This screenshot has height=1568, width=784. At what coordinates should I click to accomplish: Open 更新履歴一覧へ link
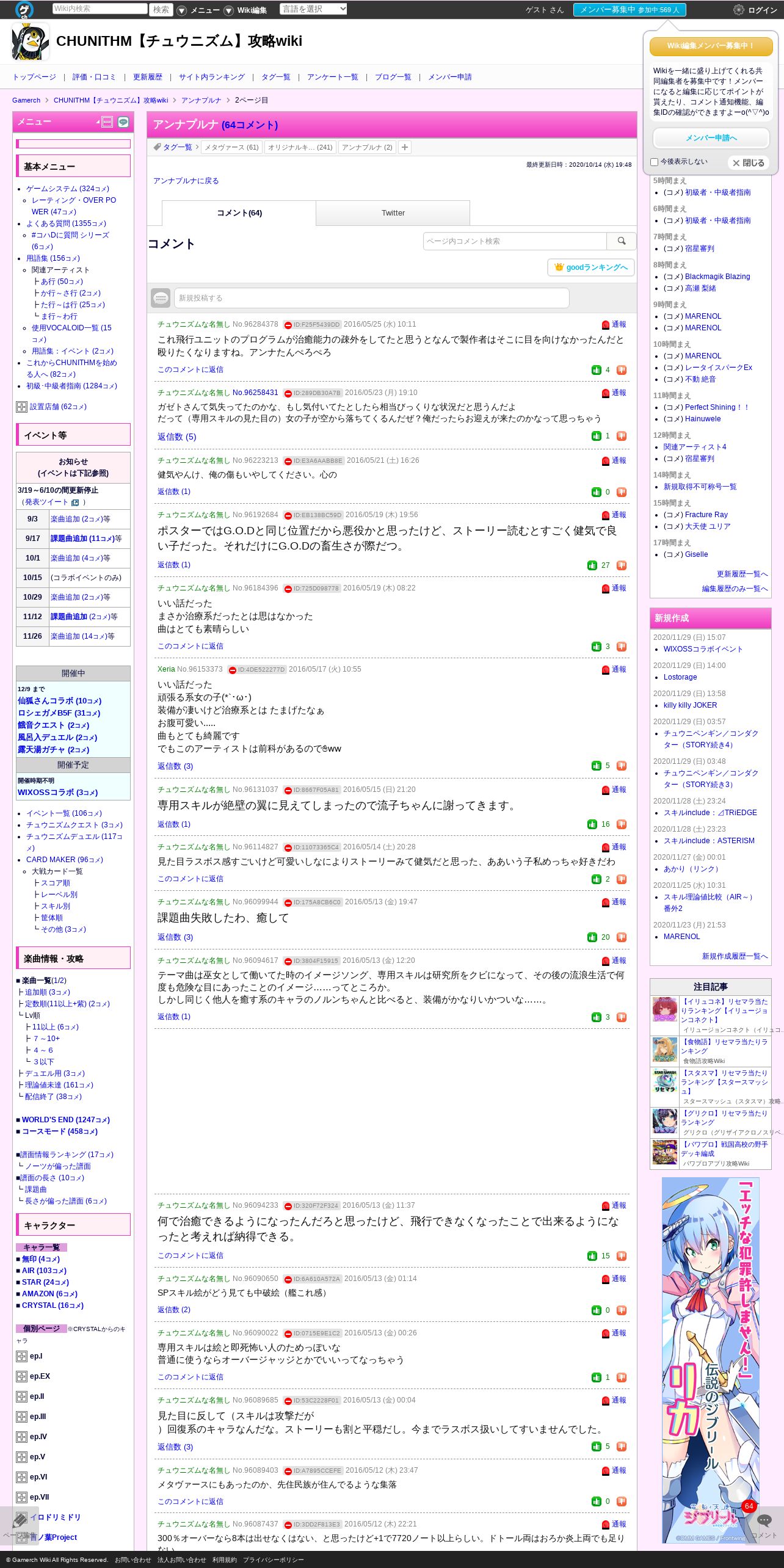[x=742, y=574]
